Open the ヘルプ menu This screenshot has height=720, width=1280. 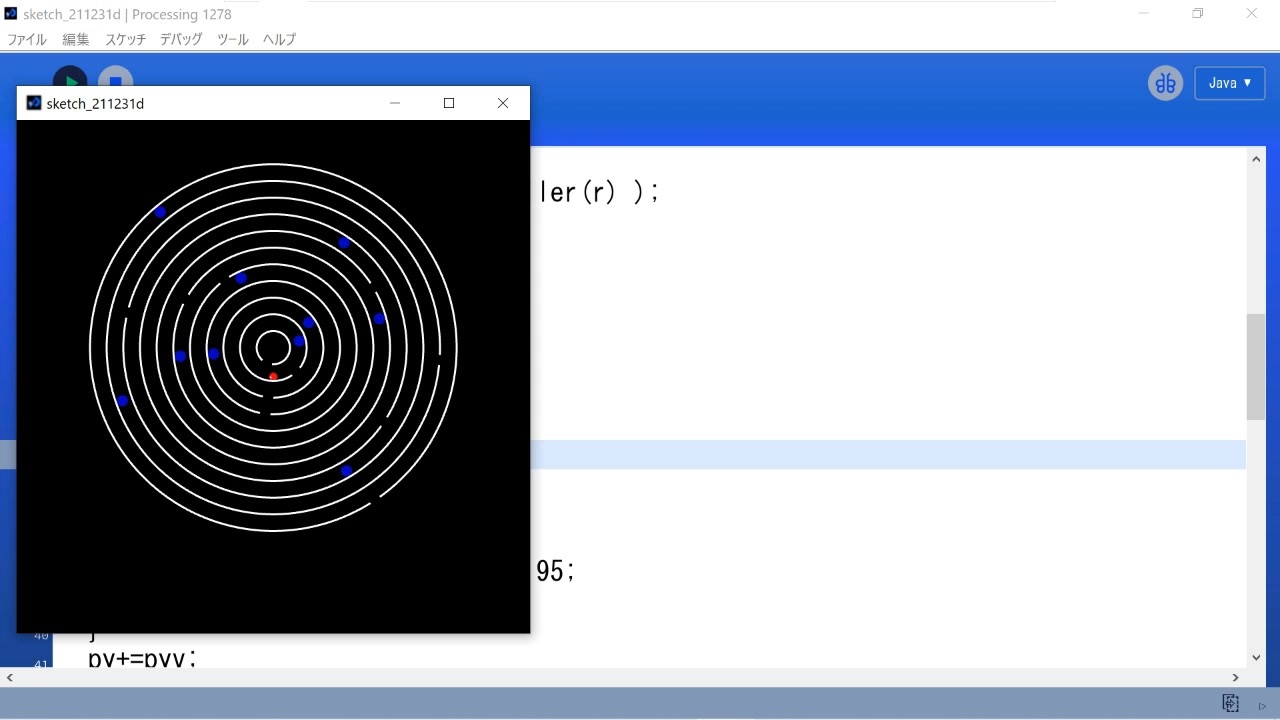(x=278, y=39)
